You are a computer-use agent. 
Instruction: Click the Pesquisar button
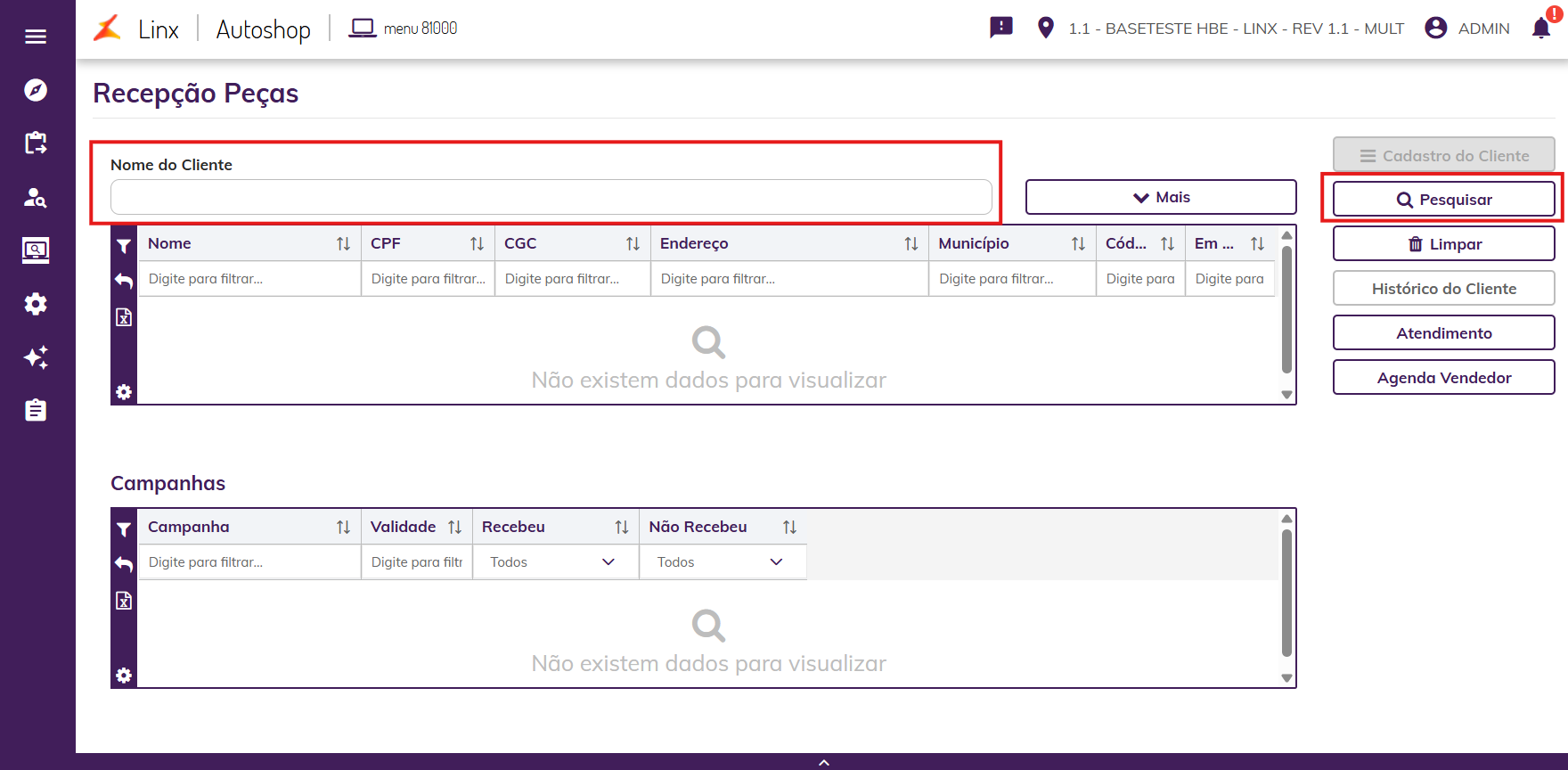tap(1444, 200)
